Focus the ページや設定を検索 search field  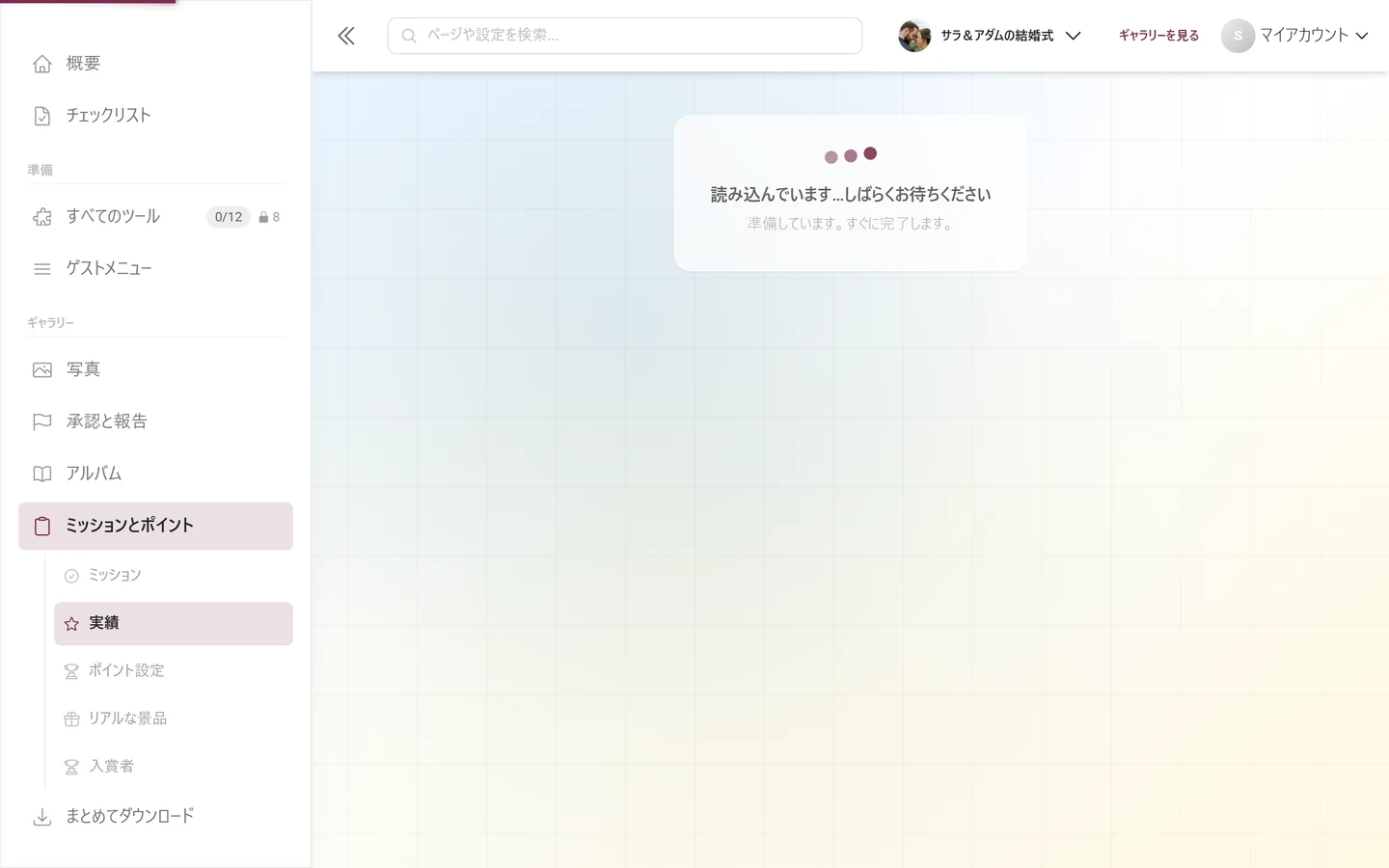625,36
